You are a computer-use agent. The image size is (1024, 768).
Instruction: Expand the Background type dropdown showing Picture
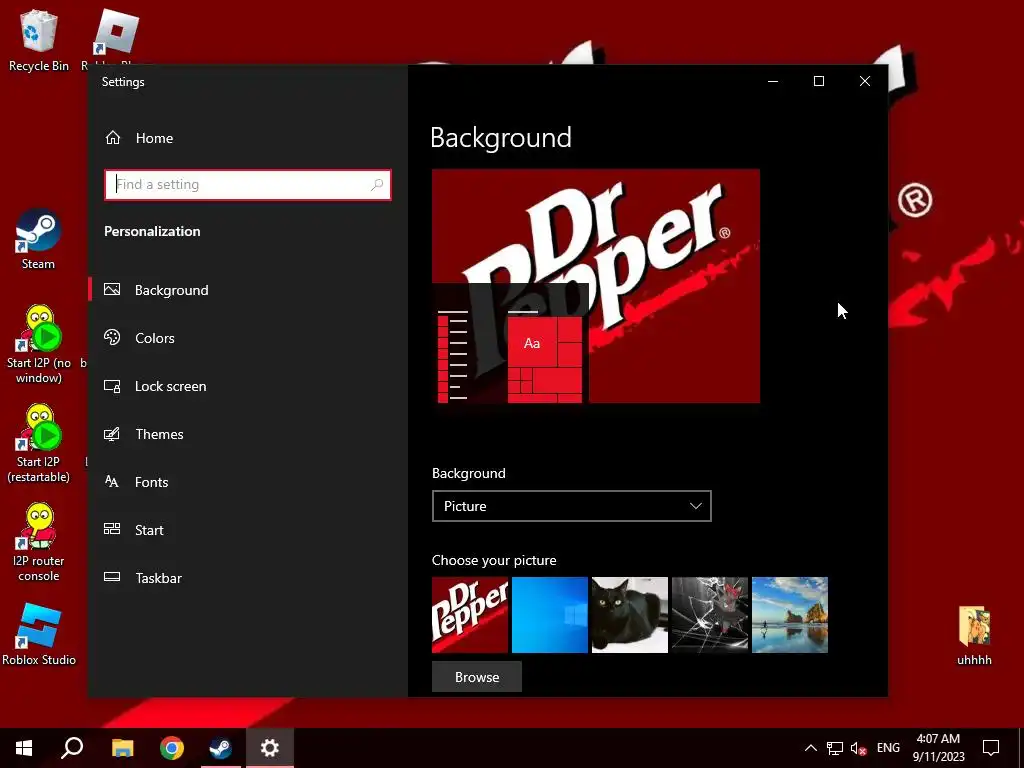571,506
